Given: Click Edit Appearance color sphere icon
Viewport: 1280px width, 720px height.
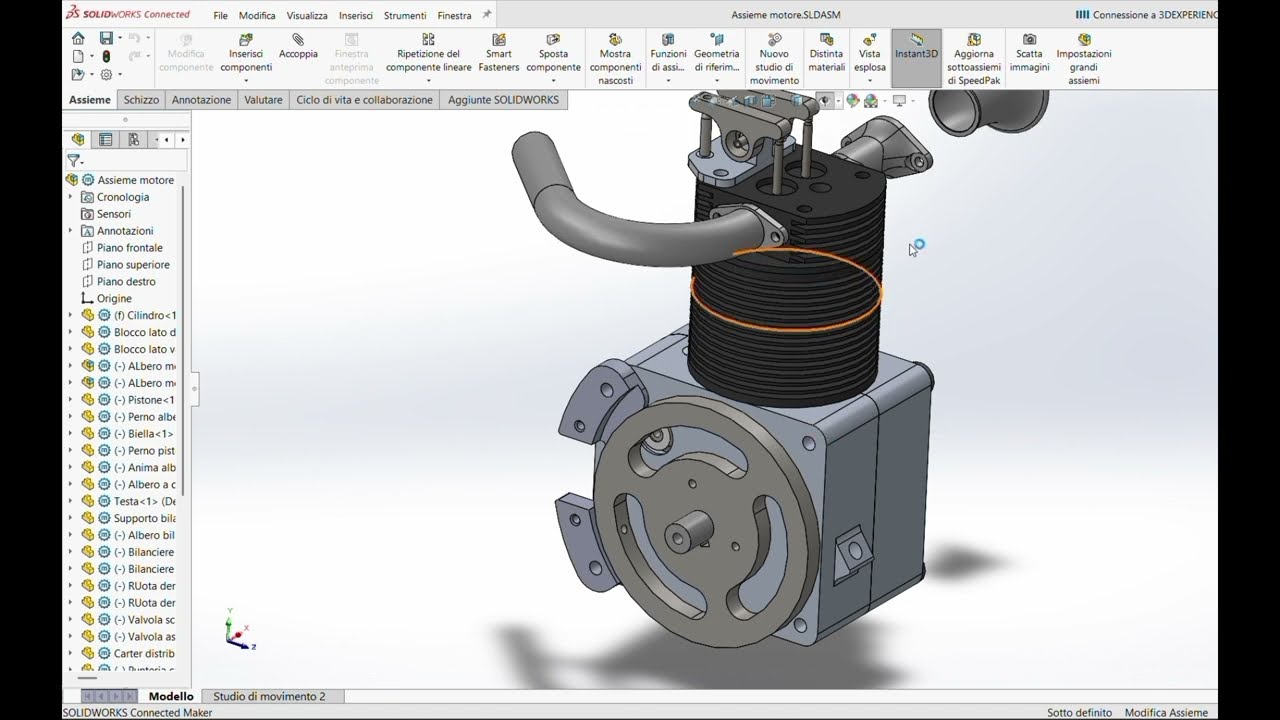Looking at the screenshot, I should [852, 101].
